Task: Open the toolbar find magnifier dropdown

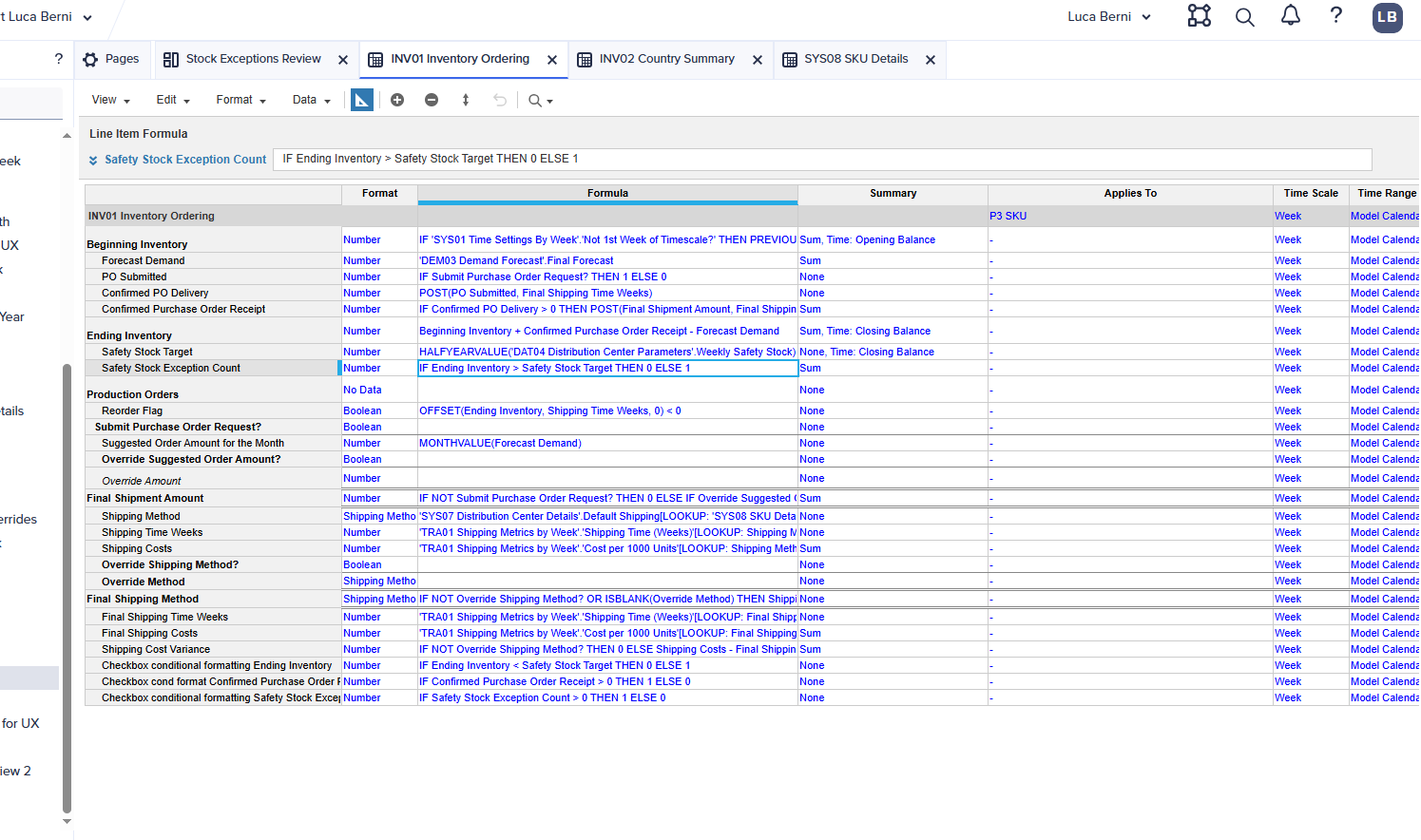Action: click(541, 101)
